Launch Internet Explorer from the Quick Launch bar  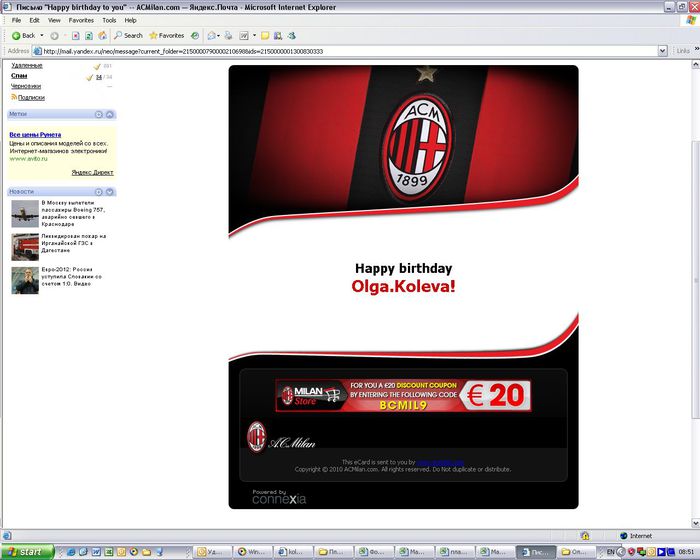71,552
